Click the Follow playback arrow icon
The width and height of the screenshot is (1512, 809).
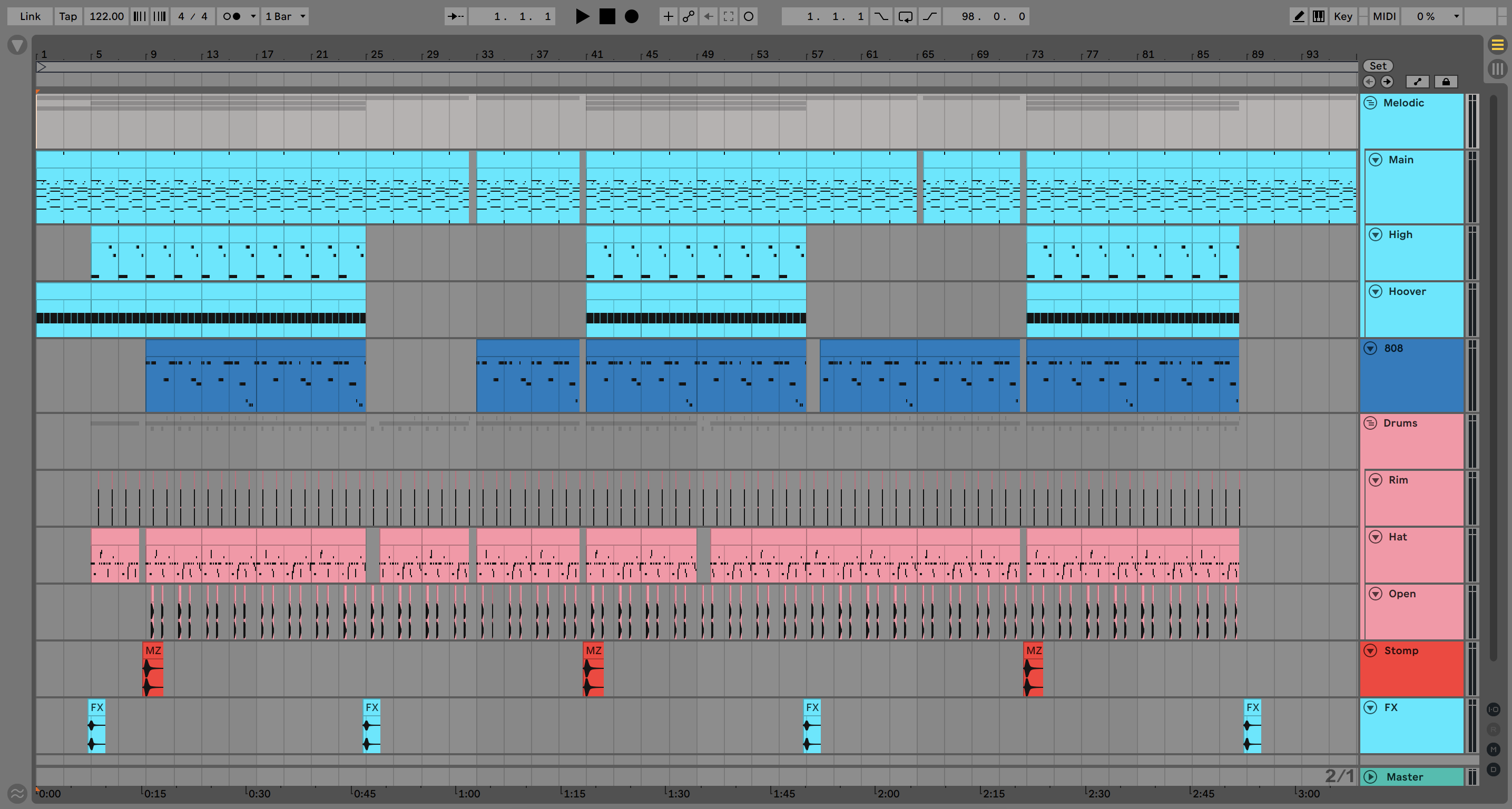(456, 16)
